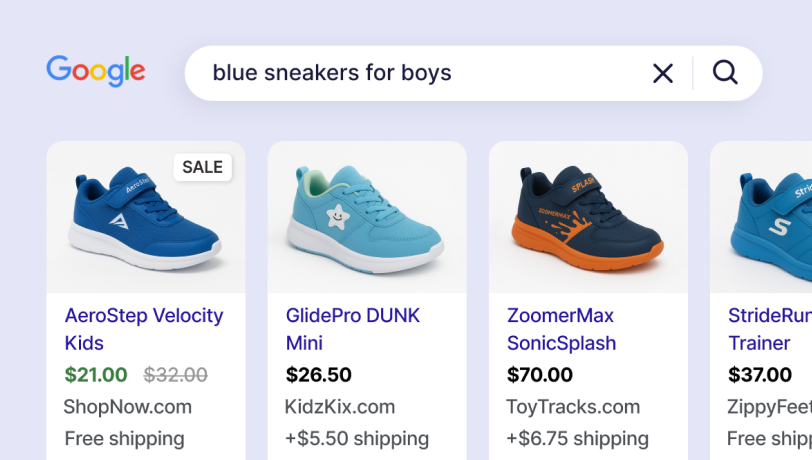The image size is (812, 460).
Task: Click the KidzKix.com seller name
Action: click(340, 407)
